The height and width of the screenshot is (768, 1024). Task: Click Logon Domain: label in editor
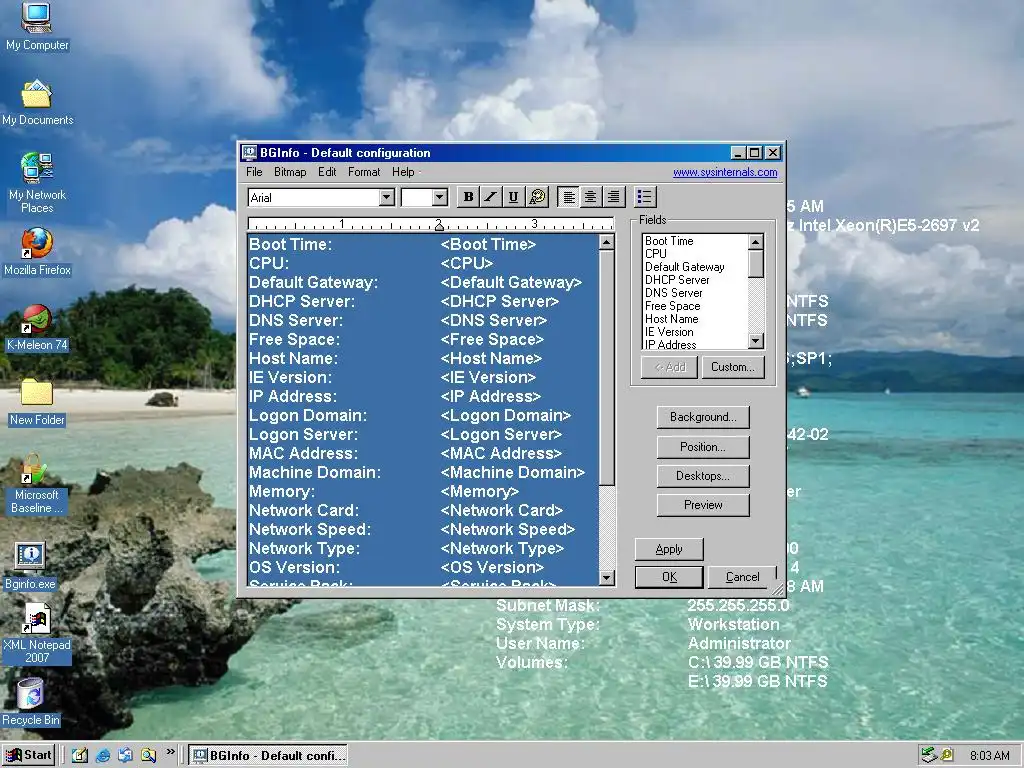(308, 415)
